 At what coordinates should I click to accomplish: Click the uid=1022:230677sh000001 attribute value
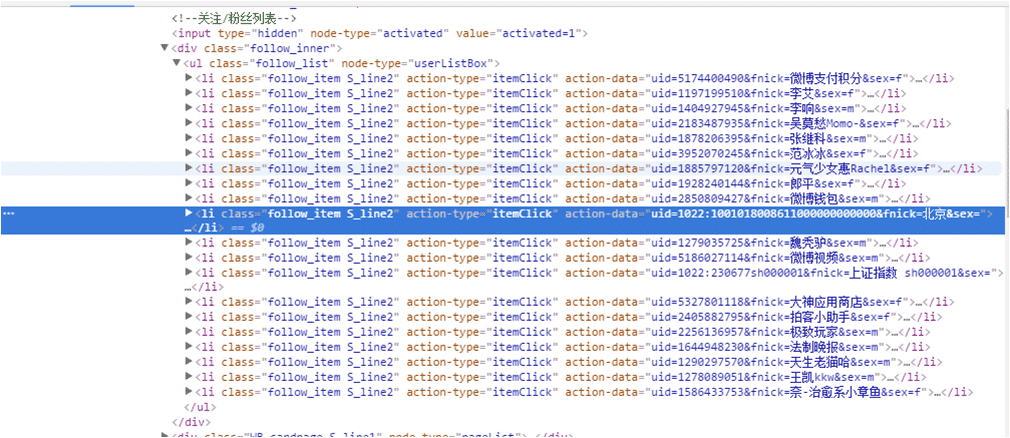tap(821, 272)
